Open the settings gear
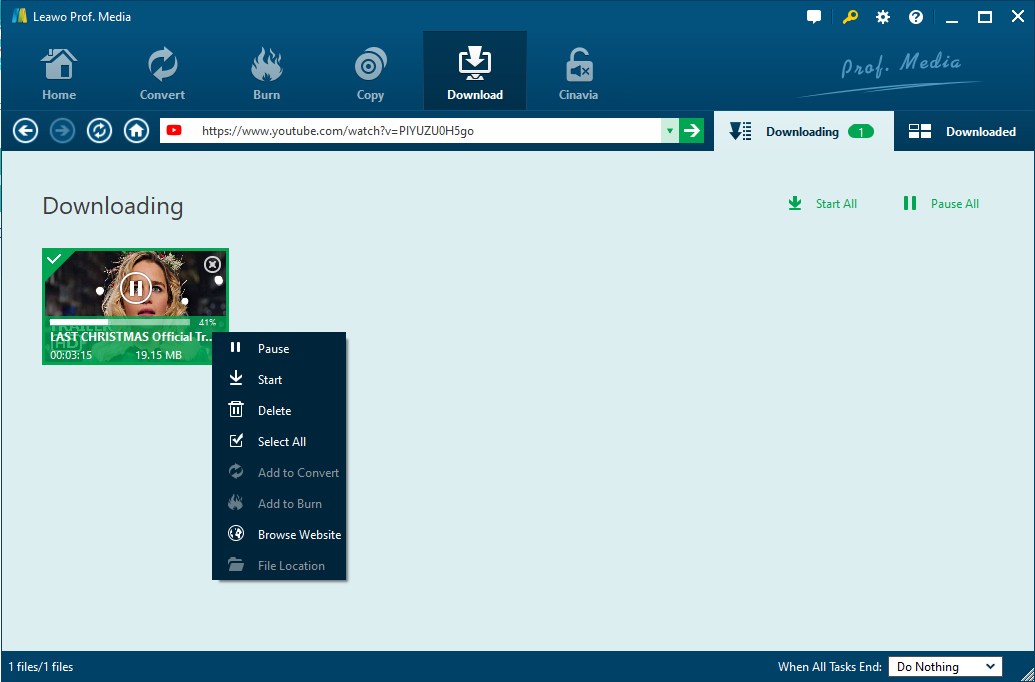1035x682 pixels. (x=883, y=17)
